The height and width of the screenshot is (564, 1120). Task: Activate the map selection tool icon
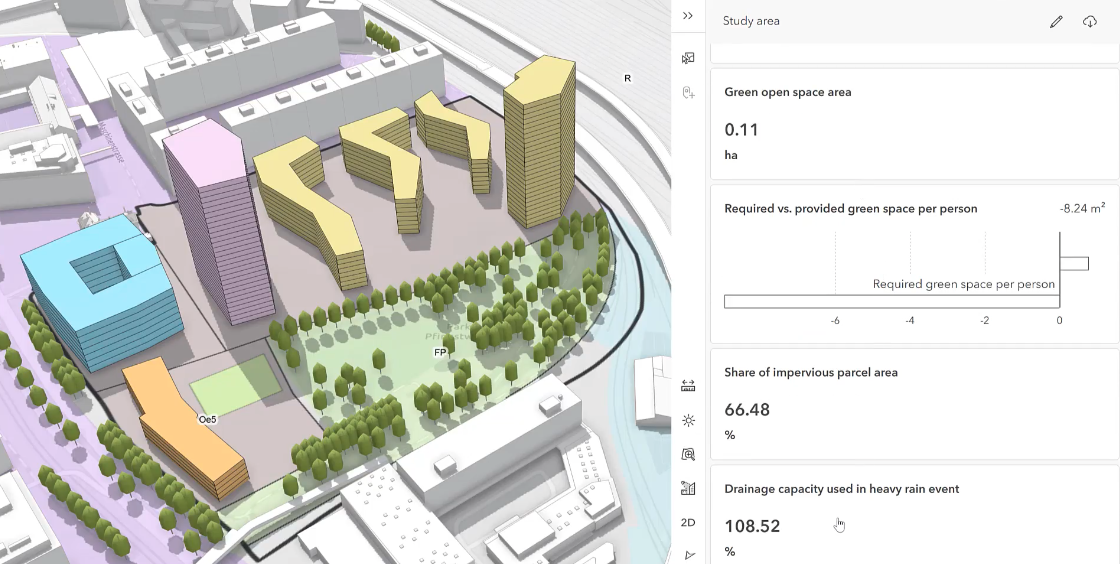click(x=688, y=58)
